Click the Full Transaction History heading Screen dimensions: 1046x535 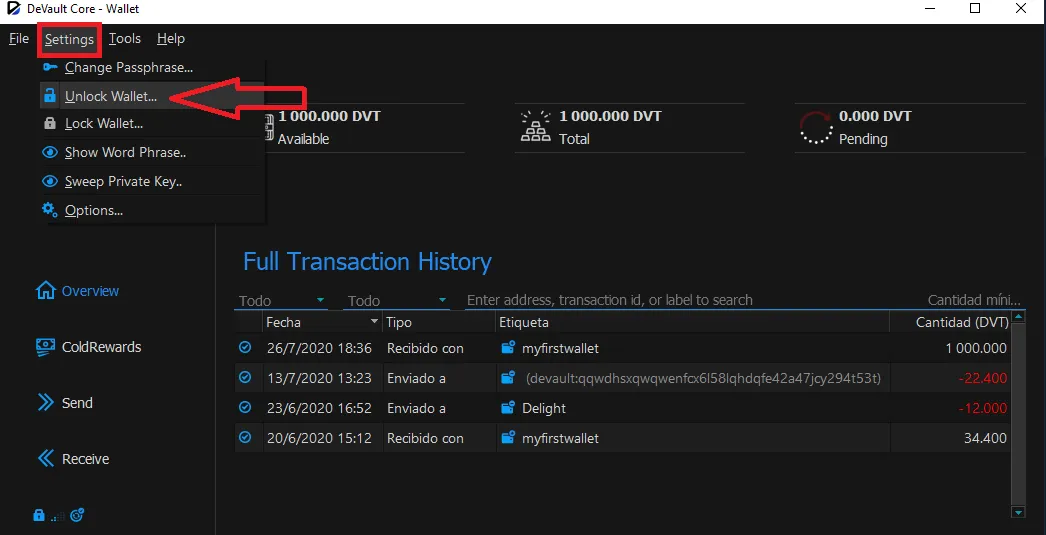click(367, 261)
